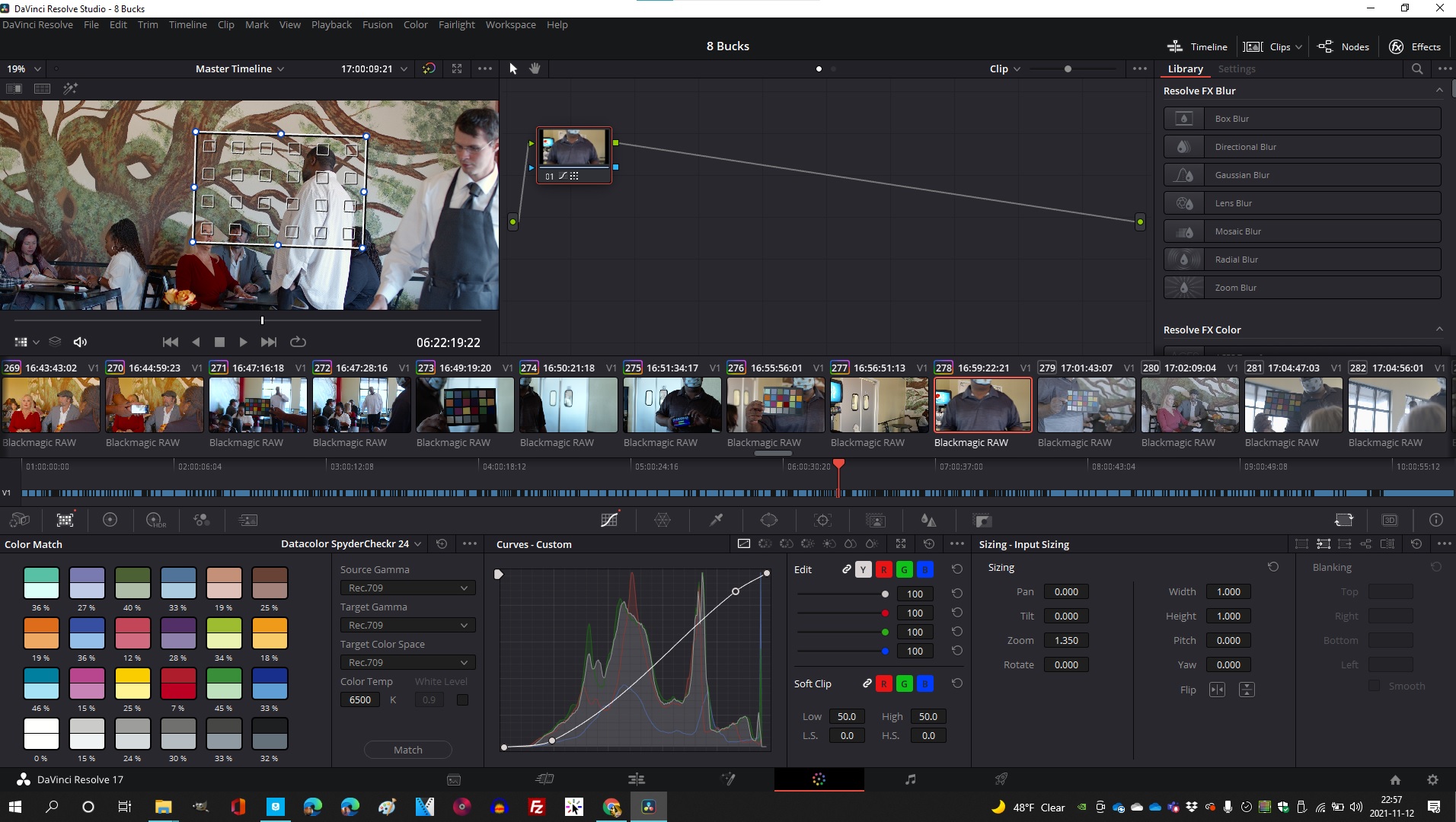Open the Power Window palette icon
Image resolution: width=1456 pixels, height=822 pixels.
point(769,521)
